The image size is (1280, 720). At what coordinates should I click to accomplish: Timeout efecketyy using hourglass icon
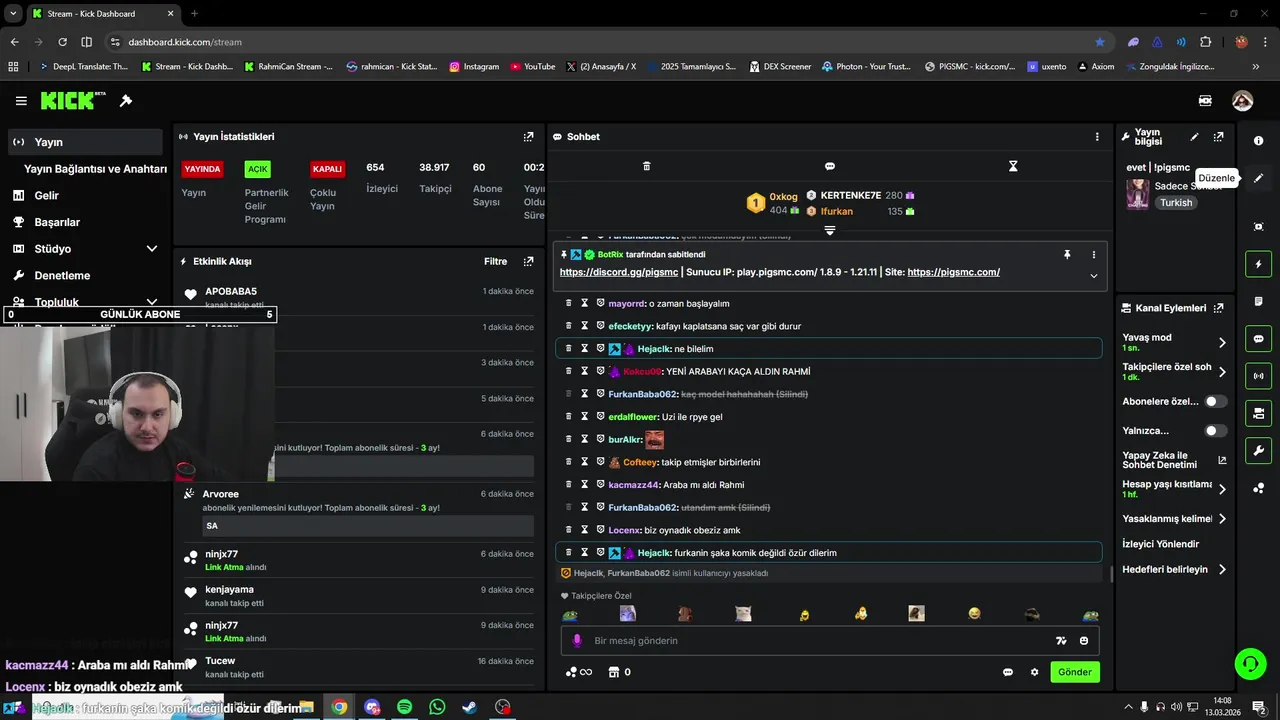click(x=585, y=326)
